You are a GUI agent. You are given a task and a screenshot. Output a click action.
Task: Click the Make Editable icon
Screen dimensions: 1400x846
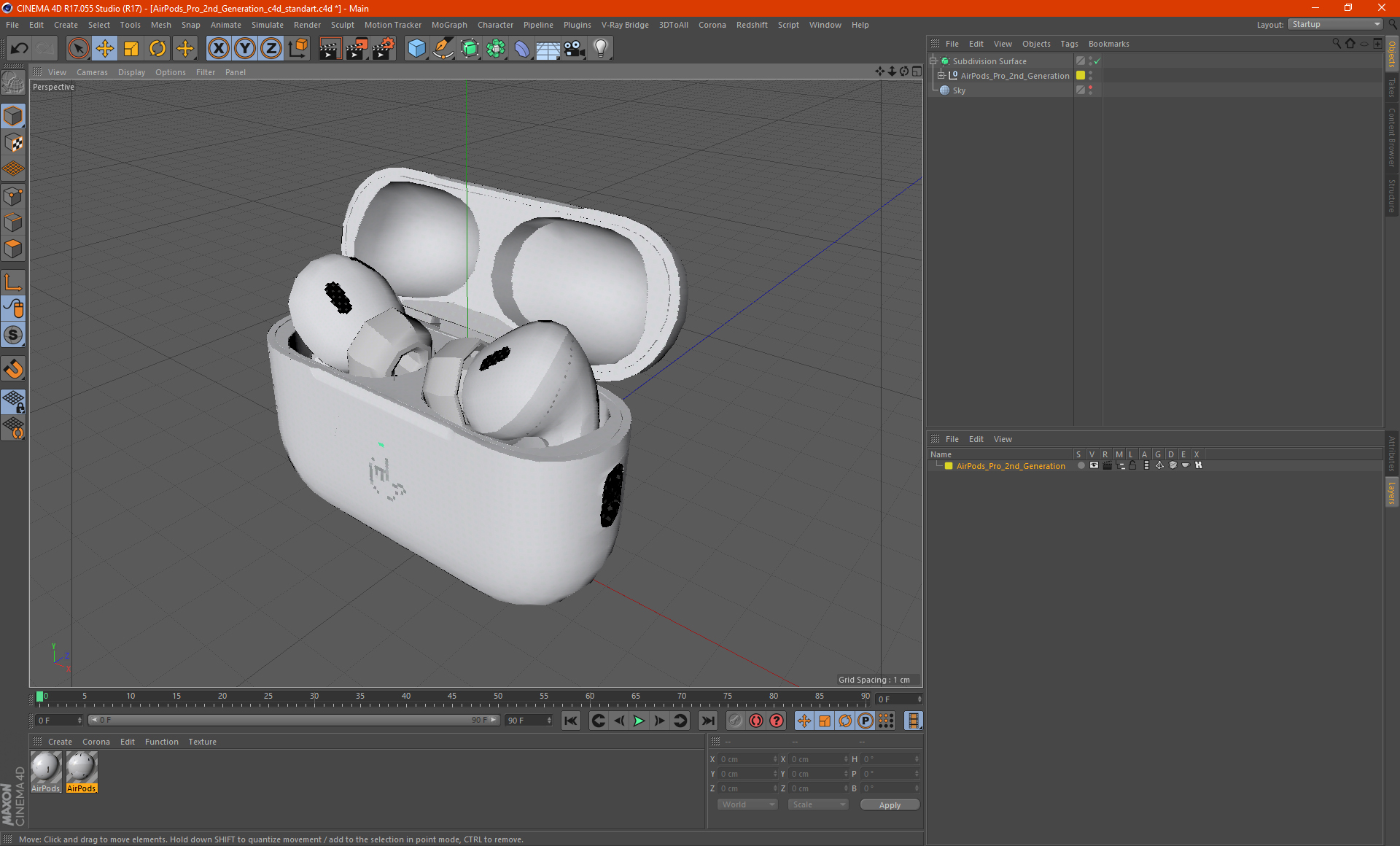tap(13, 83)
